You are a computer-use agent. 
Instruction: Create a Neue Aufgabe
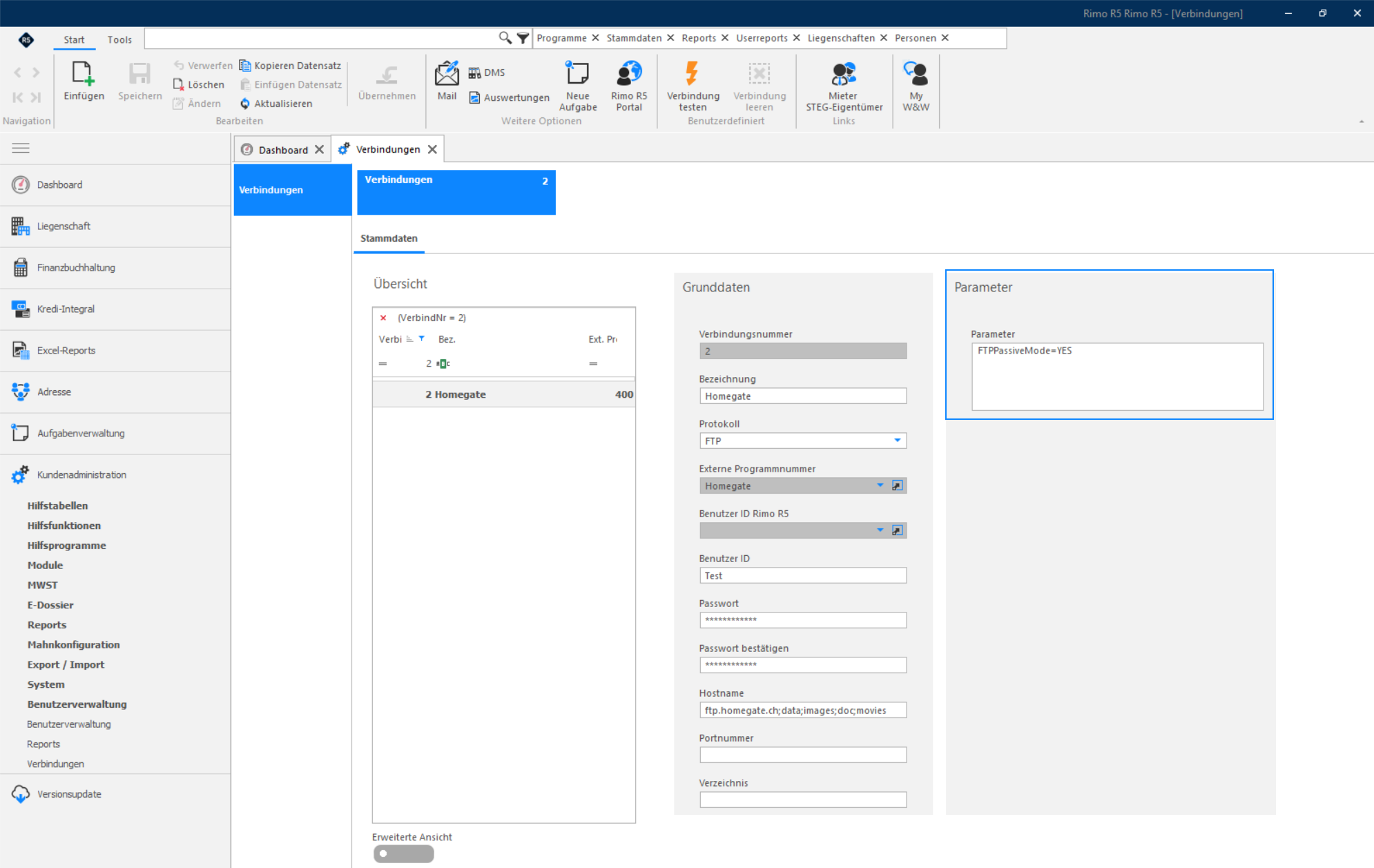click(578, 86)
